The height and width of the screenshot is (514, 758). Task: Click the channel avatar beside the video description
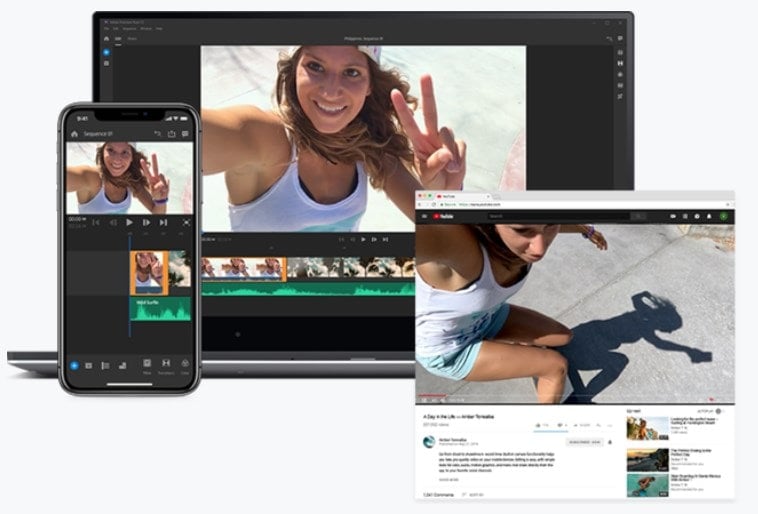pos(429,441)
